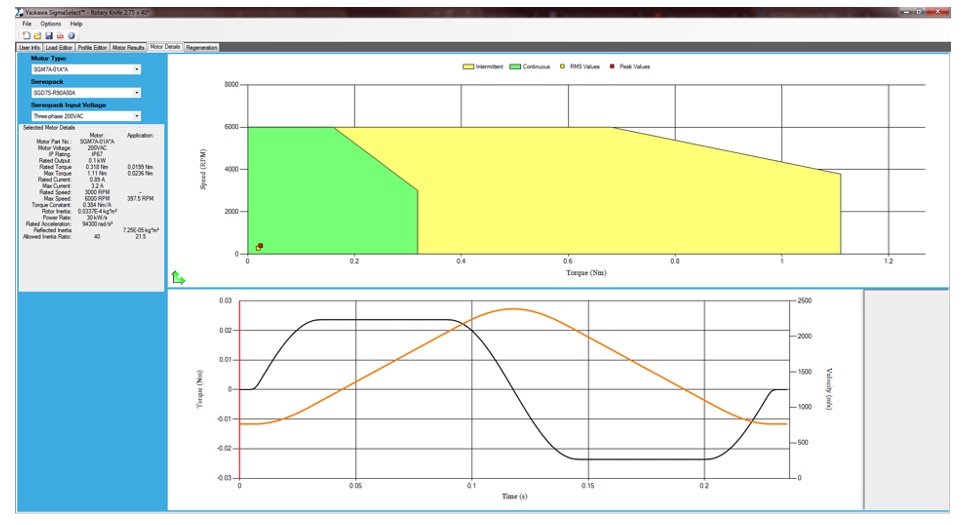
Task: Click the '397.5 RPM' application speed value
Action: pyautogui.click(x=140, y=199)
